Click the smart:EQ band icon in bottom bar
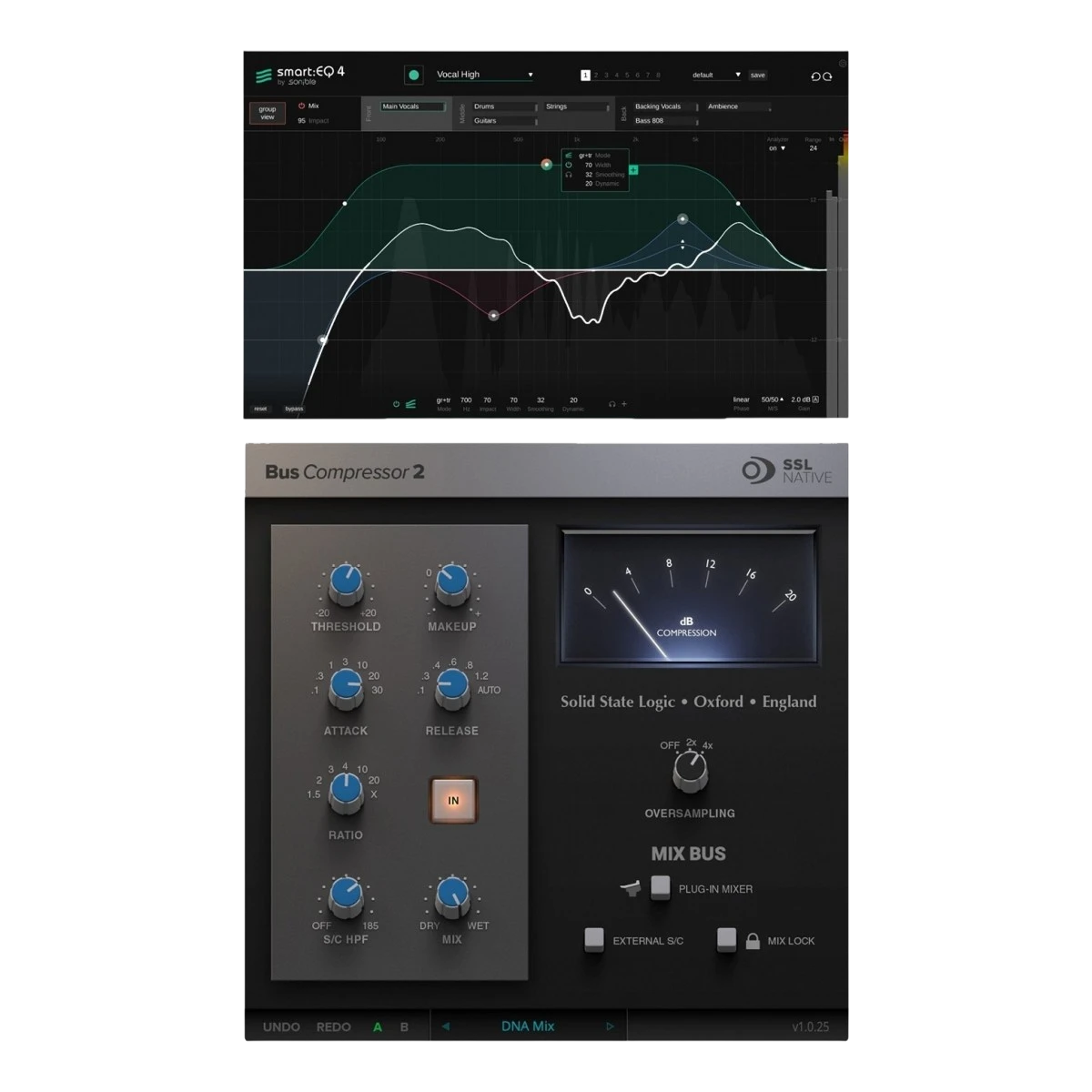Screen dimensions: 1092x1092 coord(410,404)
